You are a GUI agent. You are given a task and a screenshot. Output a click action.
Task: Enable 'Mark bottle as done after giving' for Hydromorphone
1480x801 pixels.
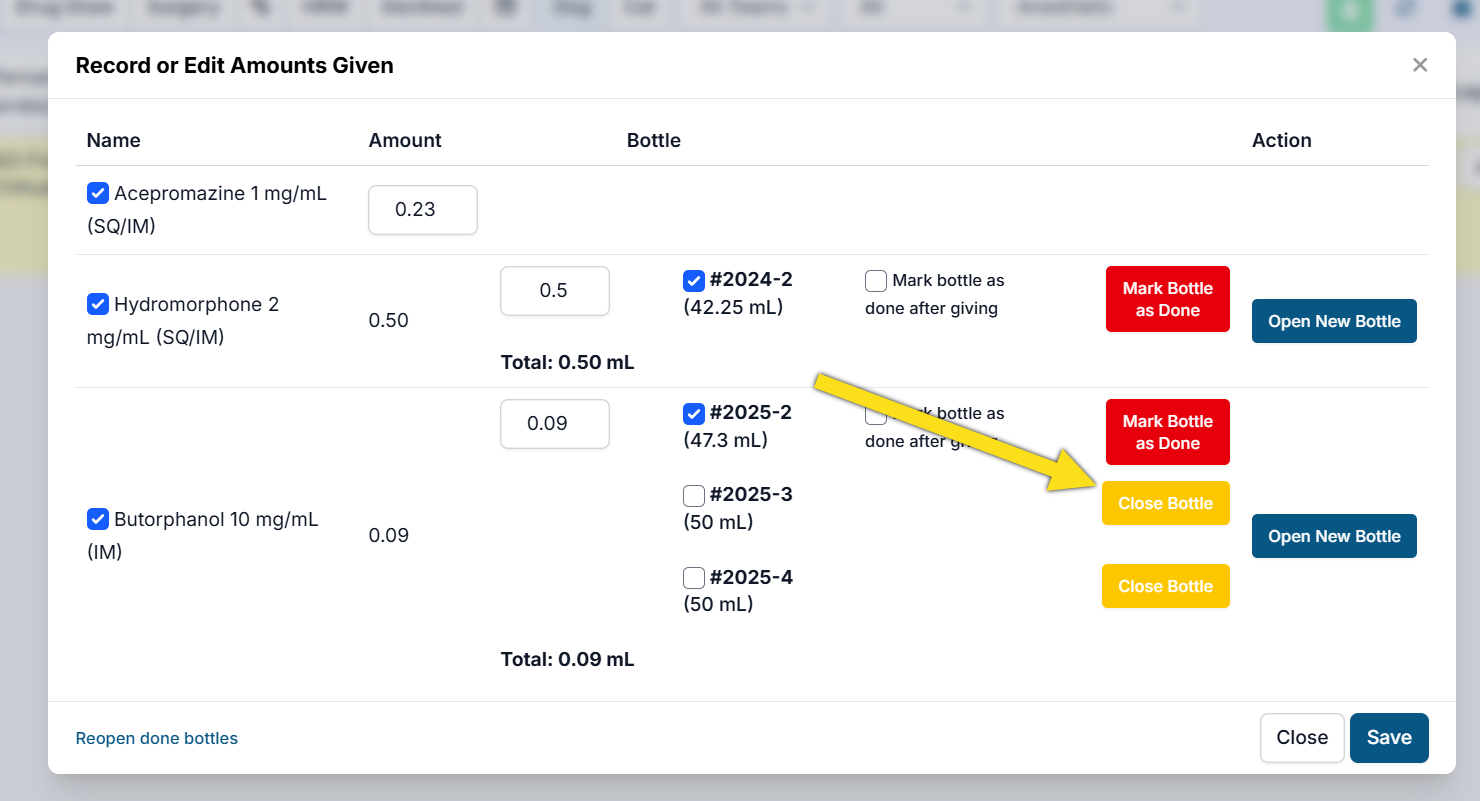click(x=876, y=281)
